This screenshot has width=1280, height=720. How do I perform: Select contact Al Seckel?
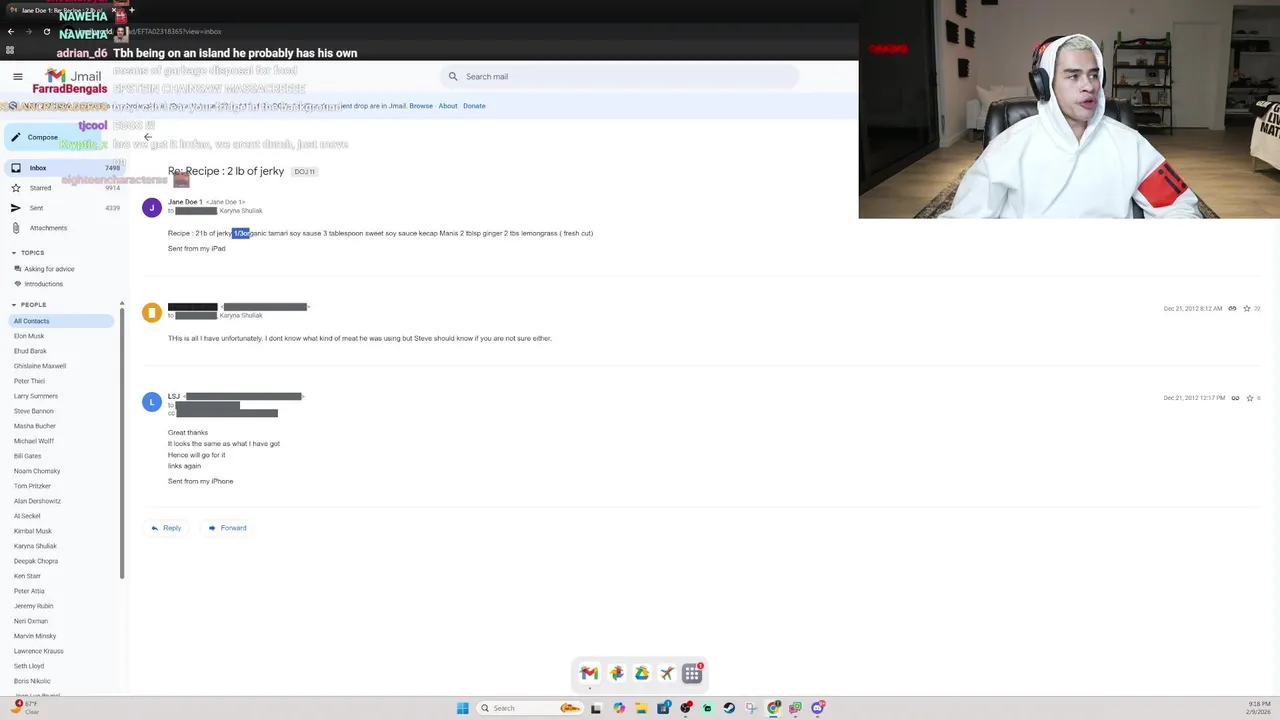[27, 516]
